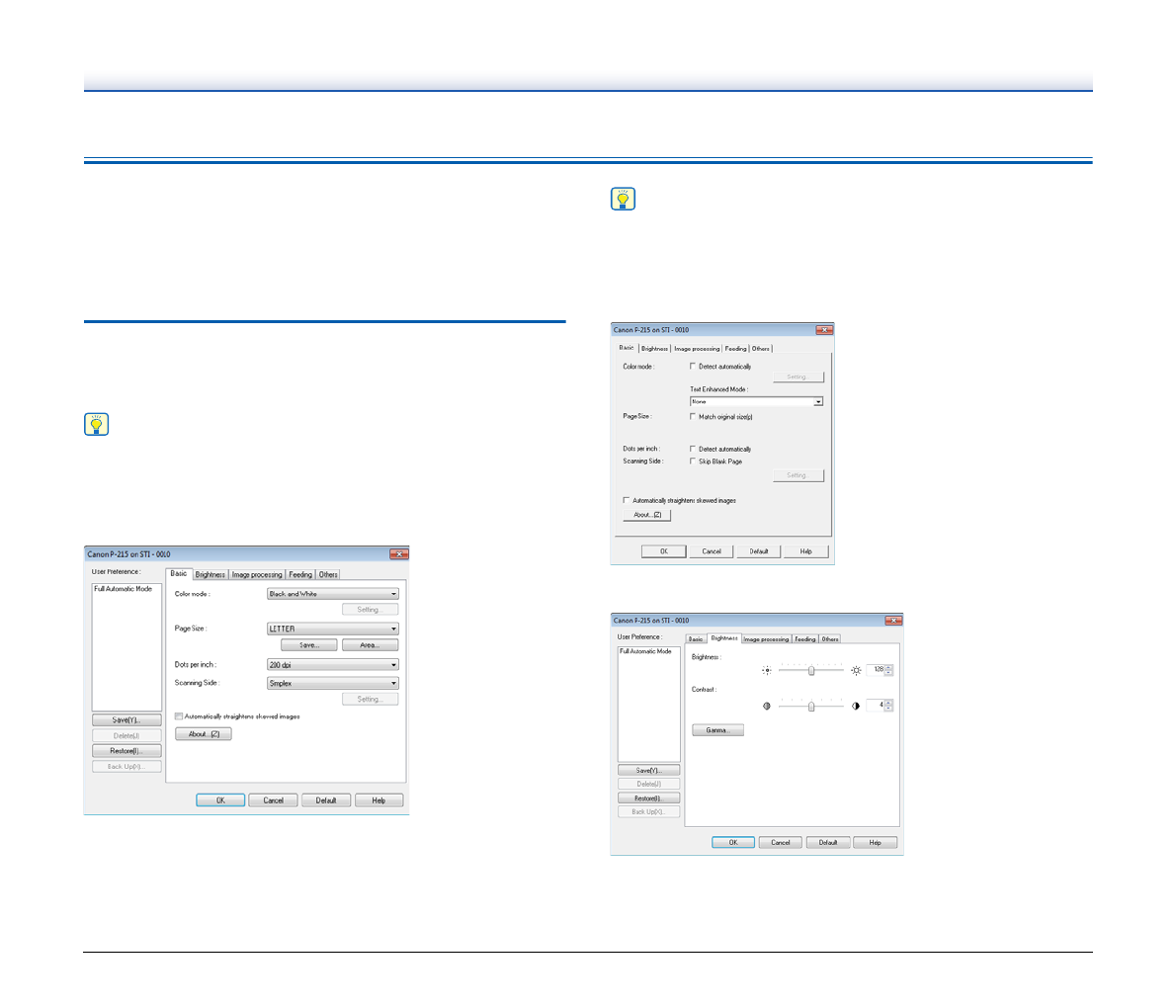Screen dimensions: 1176x1008
Task: Increase the Brightness value with the up arrow
Action: pyautogui.click(x=888, y=667)
